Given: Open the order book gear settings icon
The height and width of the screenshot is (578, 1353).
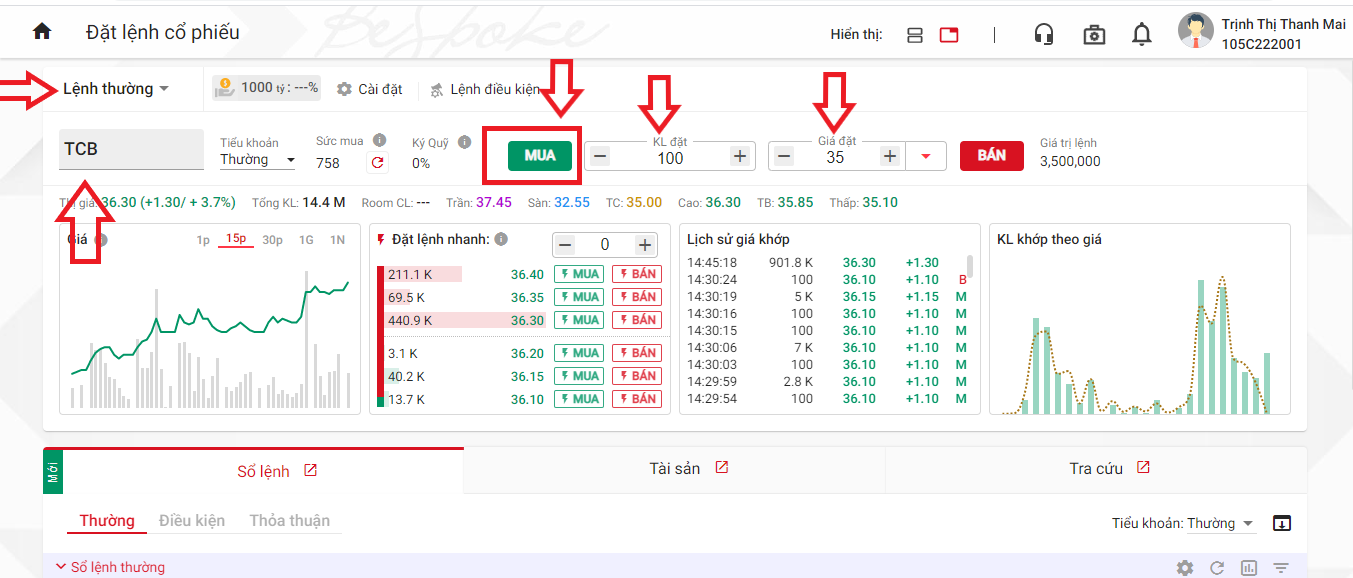Looking at the screenshot, I should pos(1185,568).
